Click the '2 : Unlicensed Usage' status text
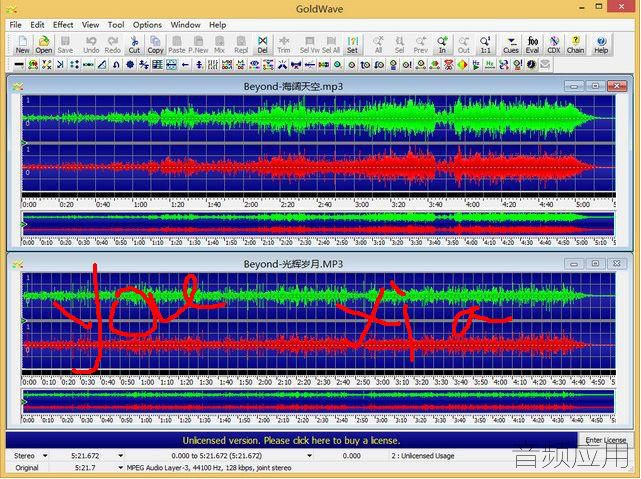The image size is (641, 479). click(423, 455)
